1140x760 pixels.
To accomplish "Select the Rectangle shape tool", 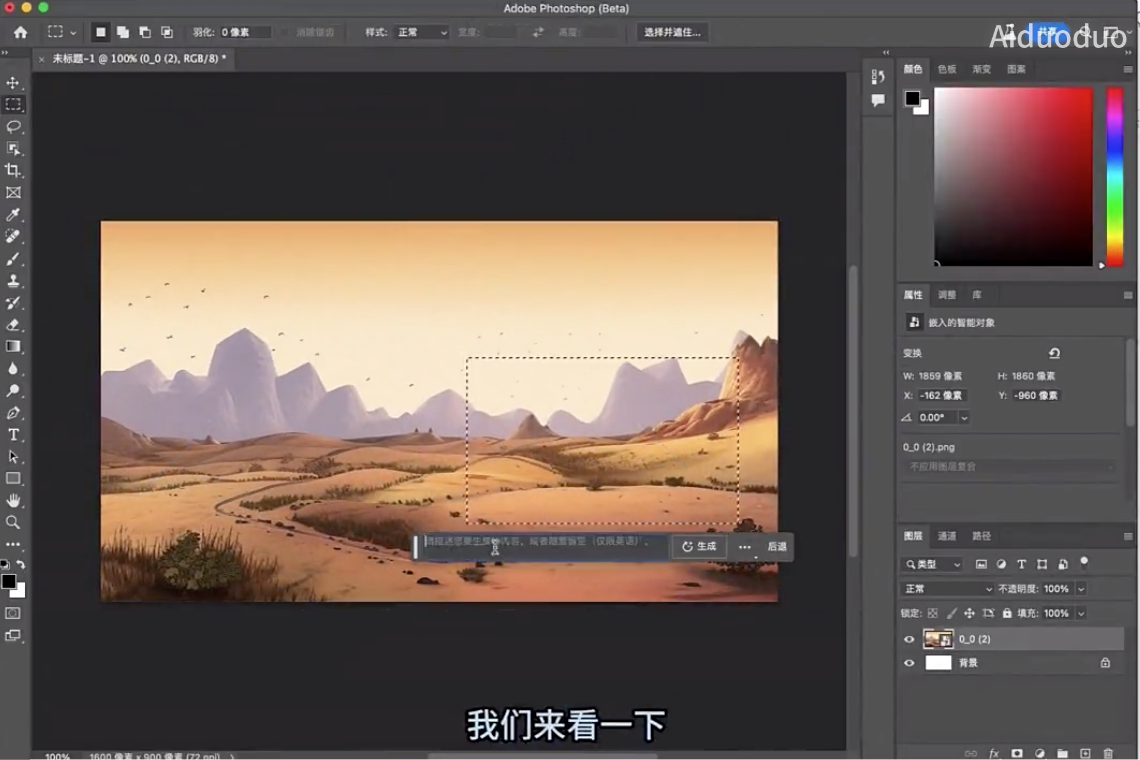I will pyautogui.click(x=13, y=479).
